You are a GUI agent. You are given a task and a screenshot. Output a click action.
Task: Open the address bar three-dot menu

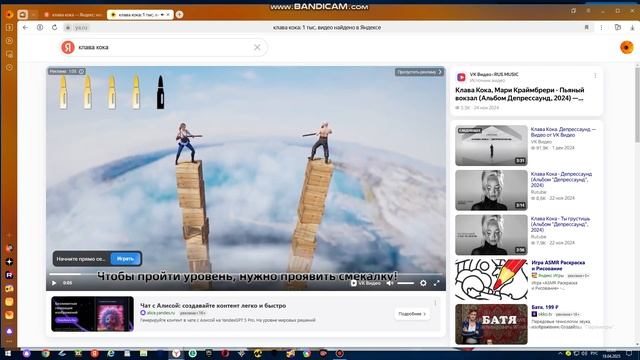coord(601,27)
